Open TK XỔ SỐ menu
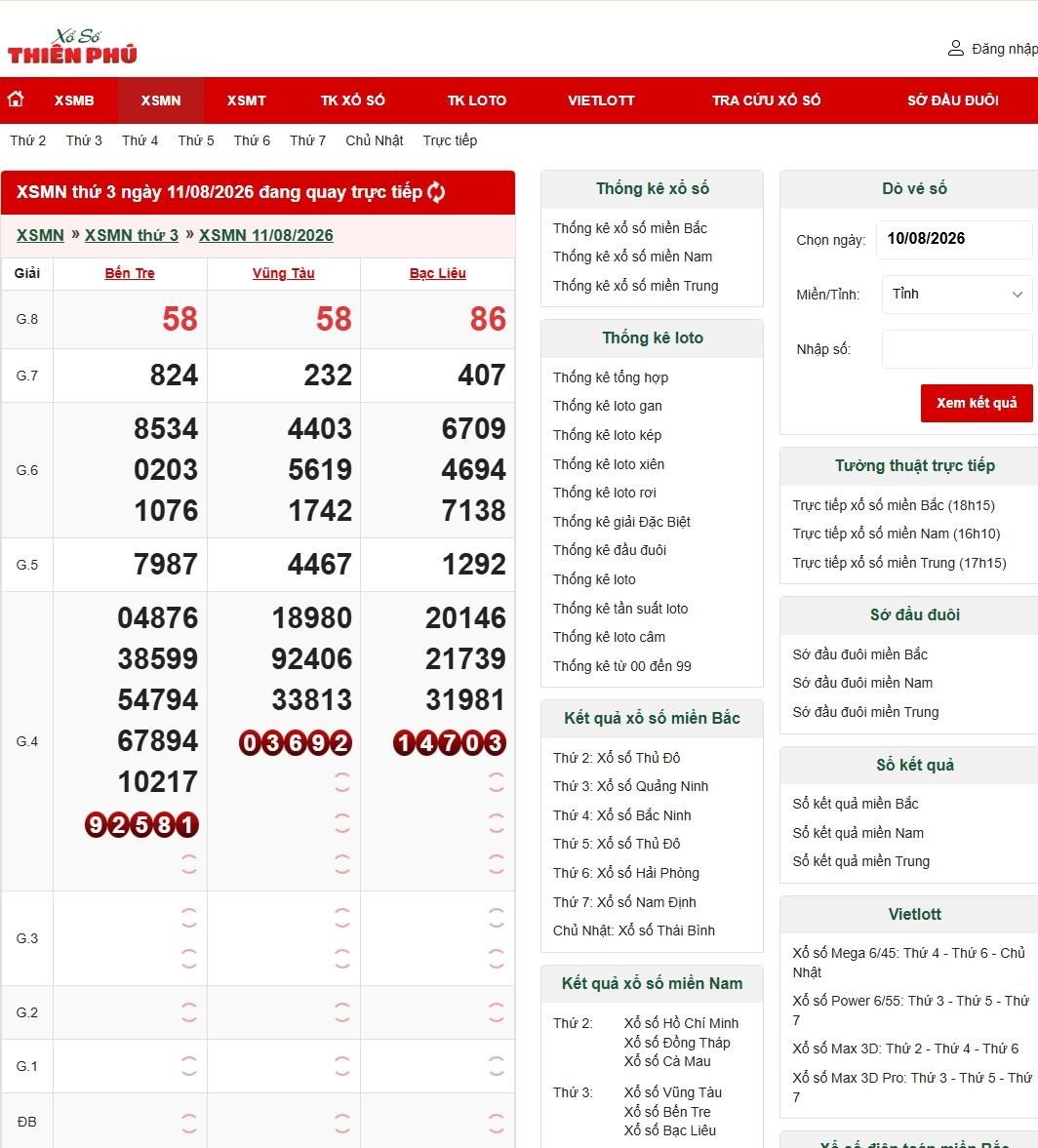 352,100
